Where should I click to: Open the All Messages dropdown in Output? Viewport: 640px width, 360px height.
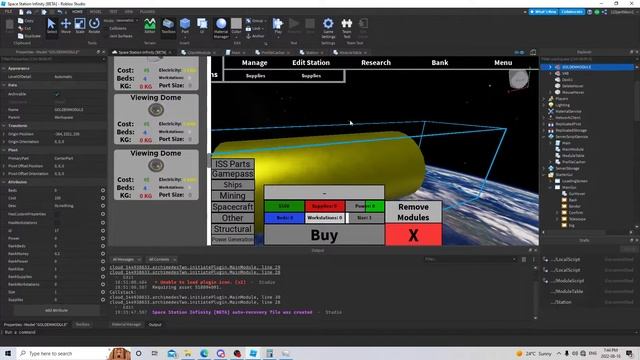click(127, 260)
